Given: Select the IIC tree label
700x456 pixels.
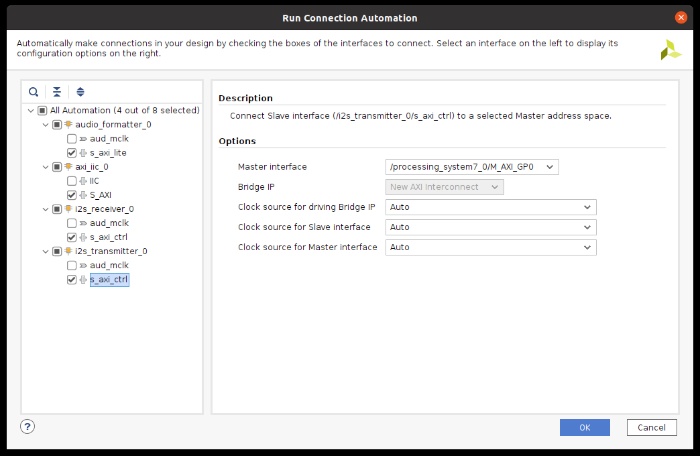Looking at the screenshot, I should point(94,181).
